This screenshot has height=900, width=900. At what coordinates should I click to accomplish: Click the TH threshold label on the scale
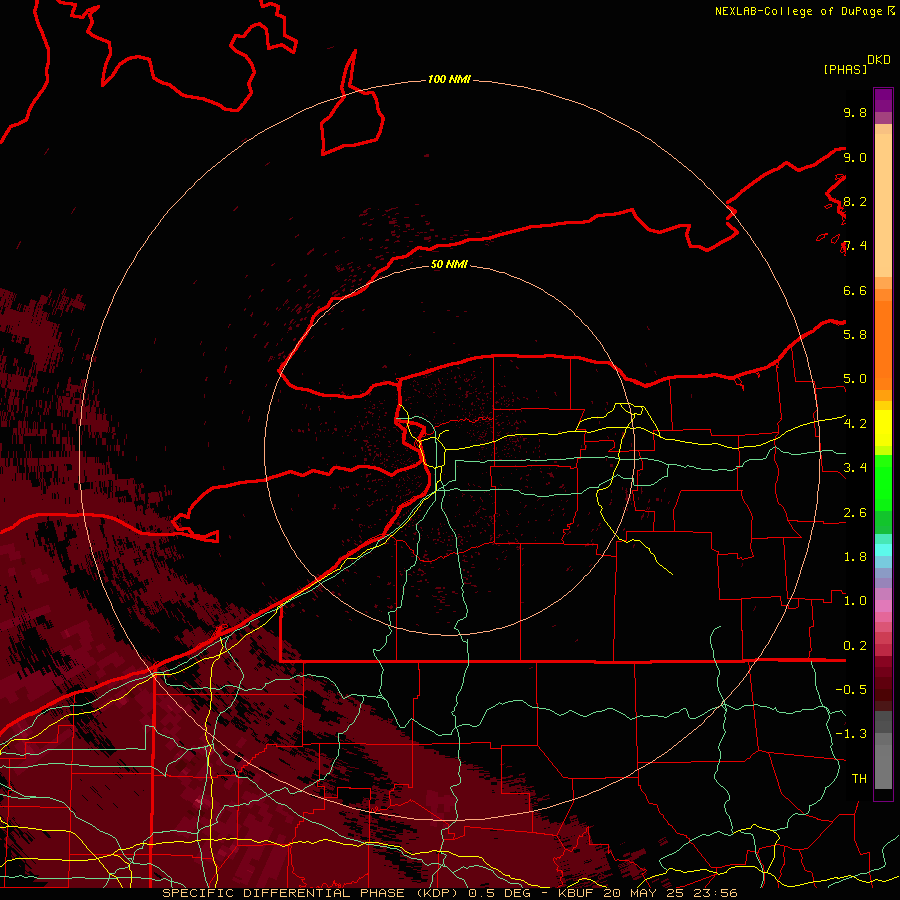859,779
